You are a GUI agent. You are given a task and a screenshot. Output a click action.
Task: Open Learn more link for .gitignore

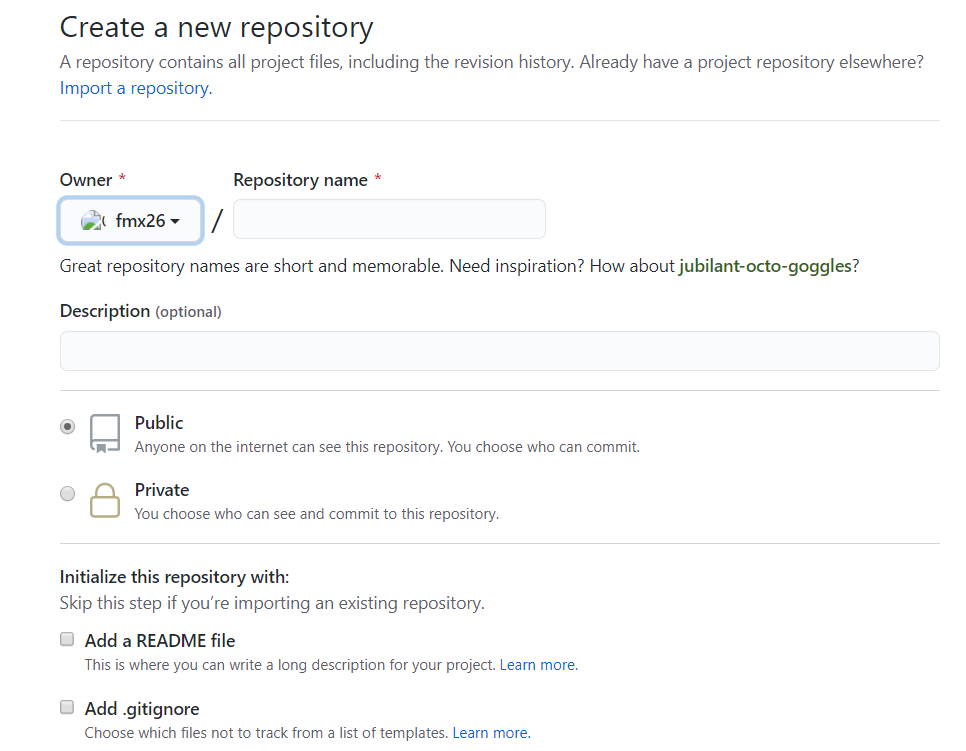(x=492, y=733)
